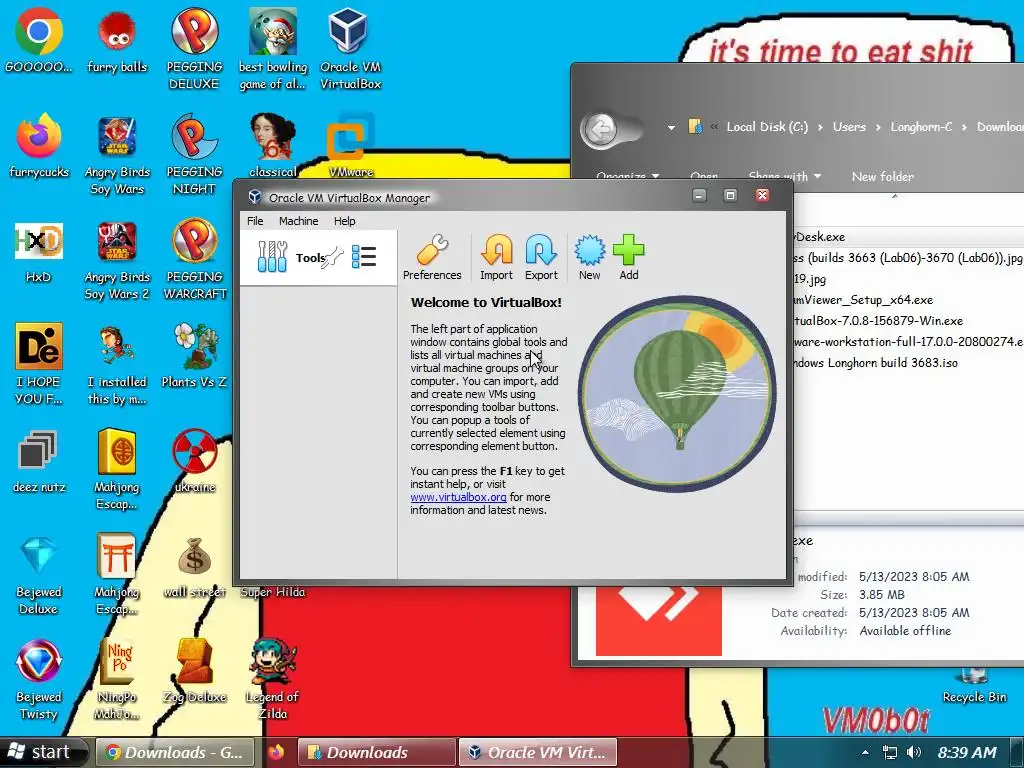This screenshot has width=1024, height=768.
Task: Click Longhorn-C in the Explorer breadcrumb
Action: [921, 127]
